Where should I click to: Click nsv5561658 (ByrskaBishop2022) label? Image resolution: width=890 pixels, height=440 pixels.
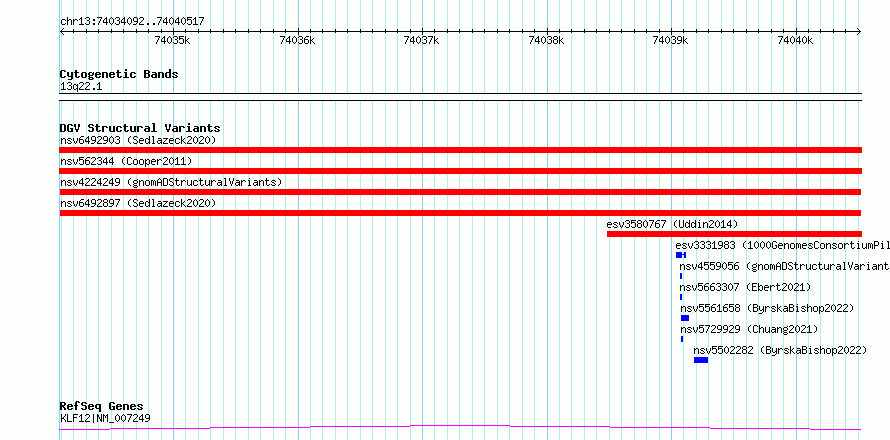[767, 308]
